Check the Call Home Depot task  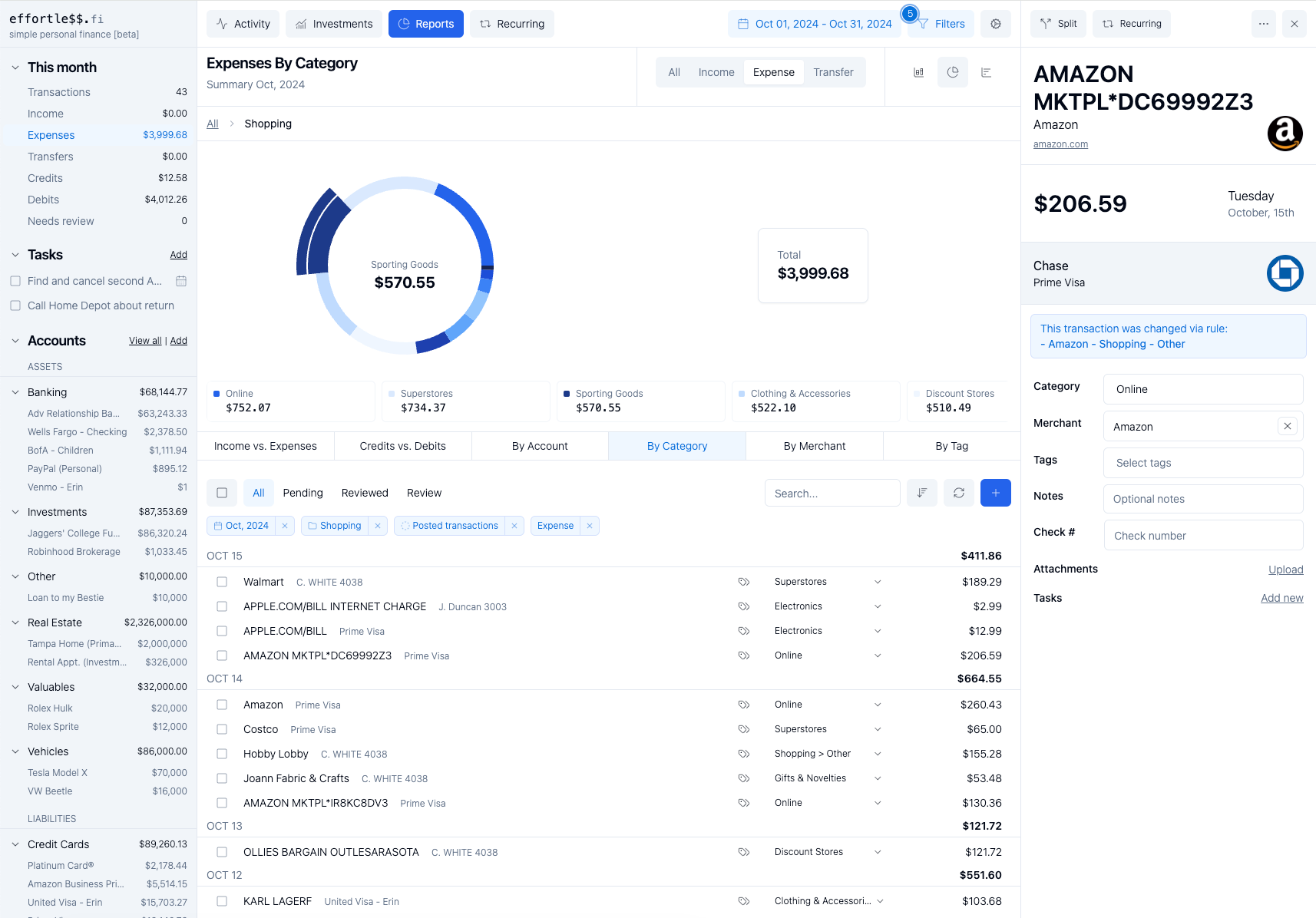coord(15,305)
